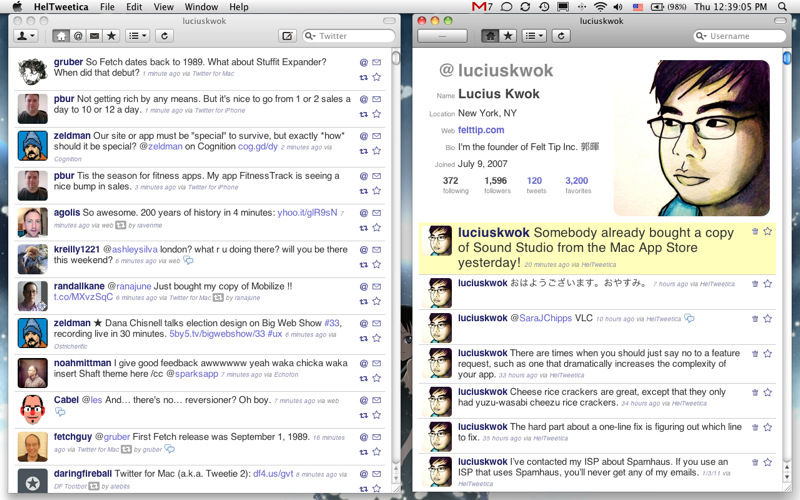The height and width of the screenshot is (500, 800).
Task: Retweet pbur's FitnessTrack tweet
Action: click(x=364, y=191)
